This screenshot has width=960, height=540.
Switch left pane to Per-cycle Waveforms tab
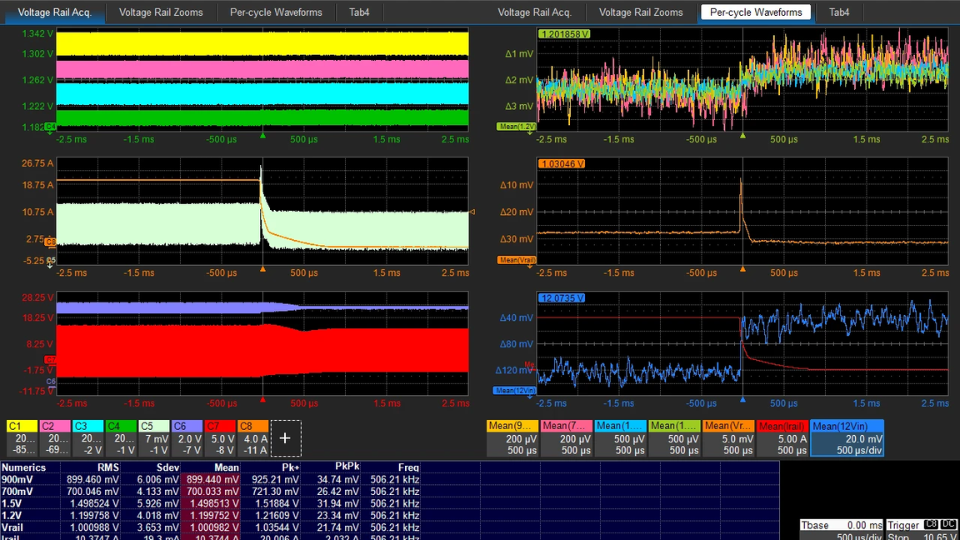click(276, 12)
